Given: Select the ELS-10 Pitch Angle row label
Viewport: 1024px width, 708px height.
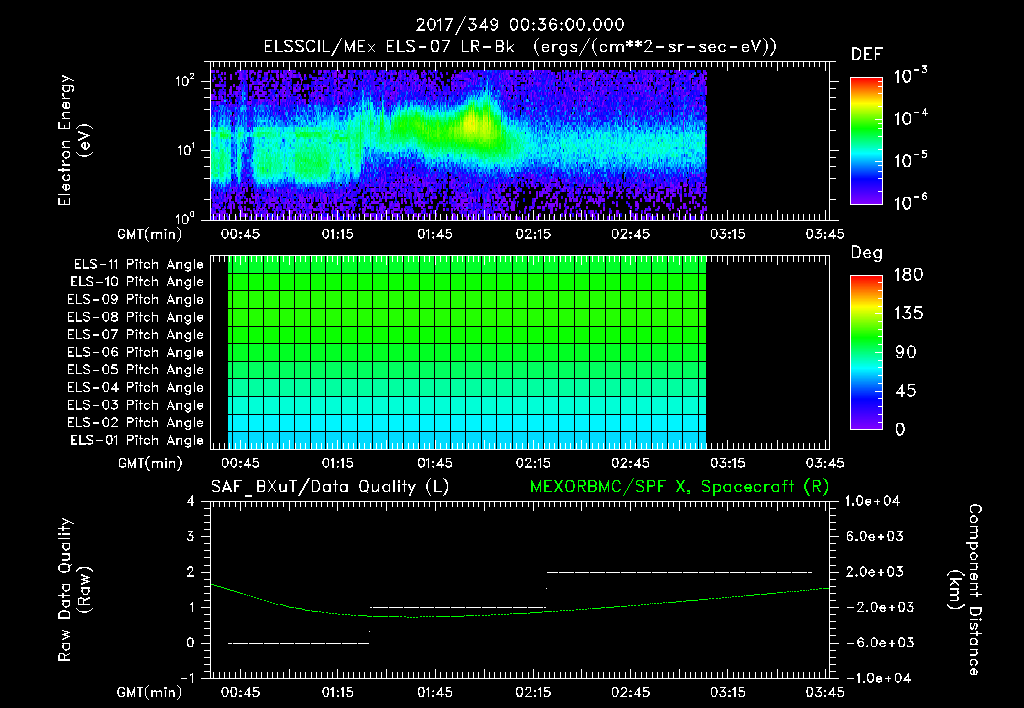Looking at the screenshot, I should click(137, 282).
